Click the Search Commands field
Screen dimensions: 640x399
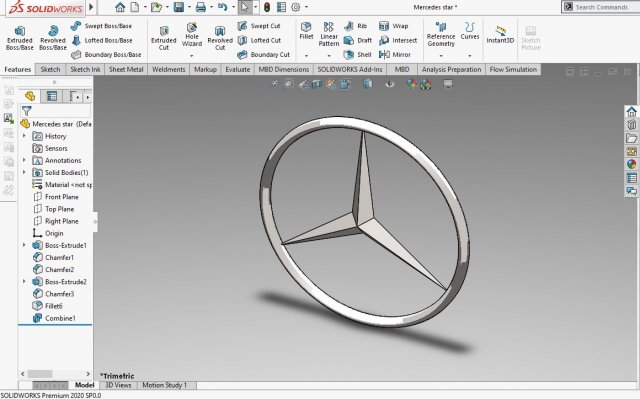coord(601,7)
